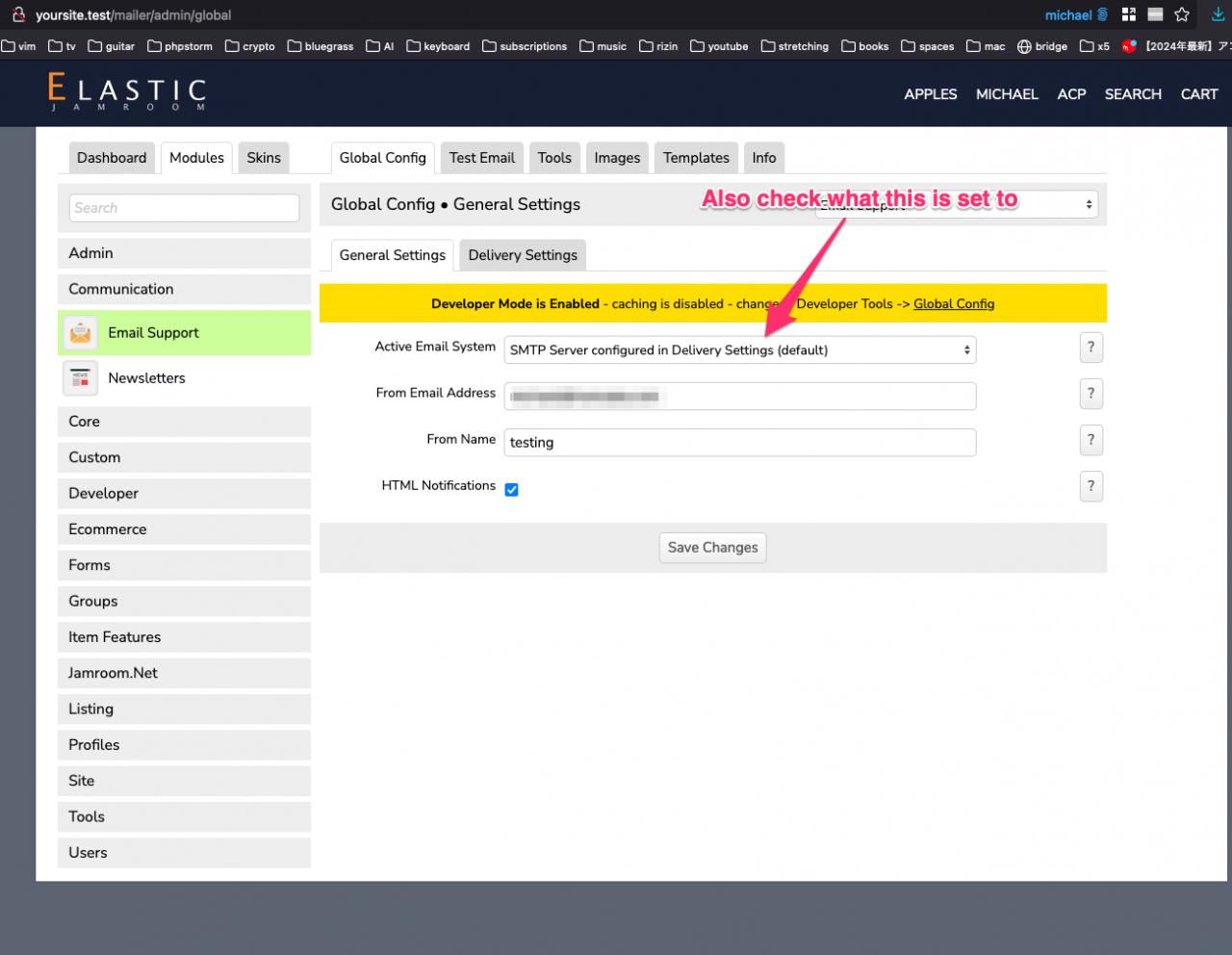This screenshot has width=1232, height=955.
Task: Click help icon for Active Email System
Action: pyautogui.click(x=1091, y=348)
